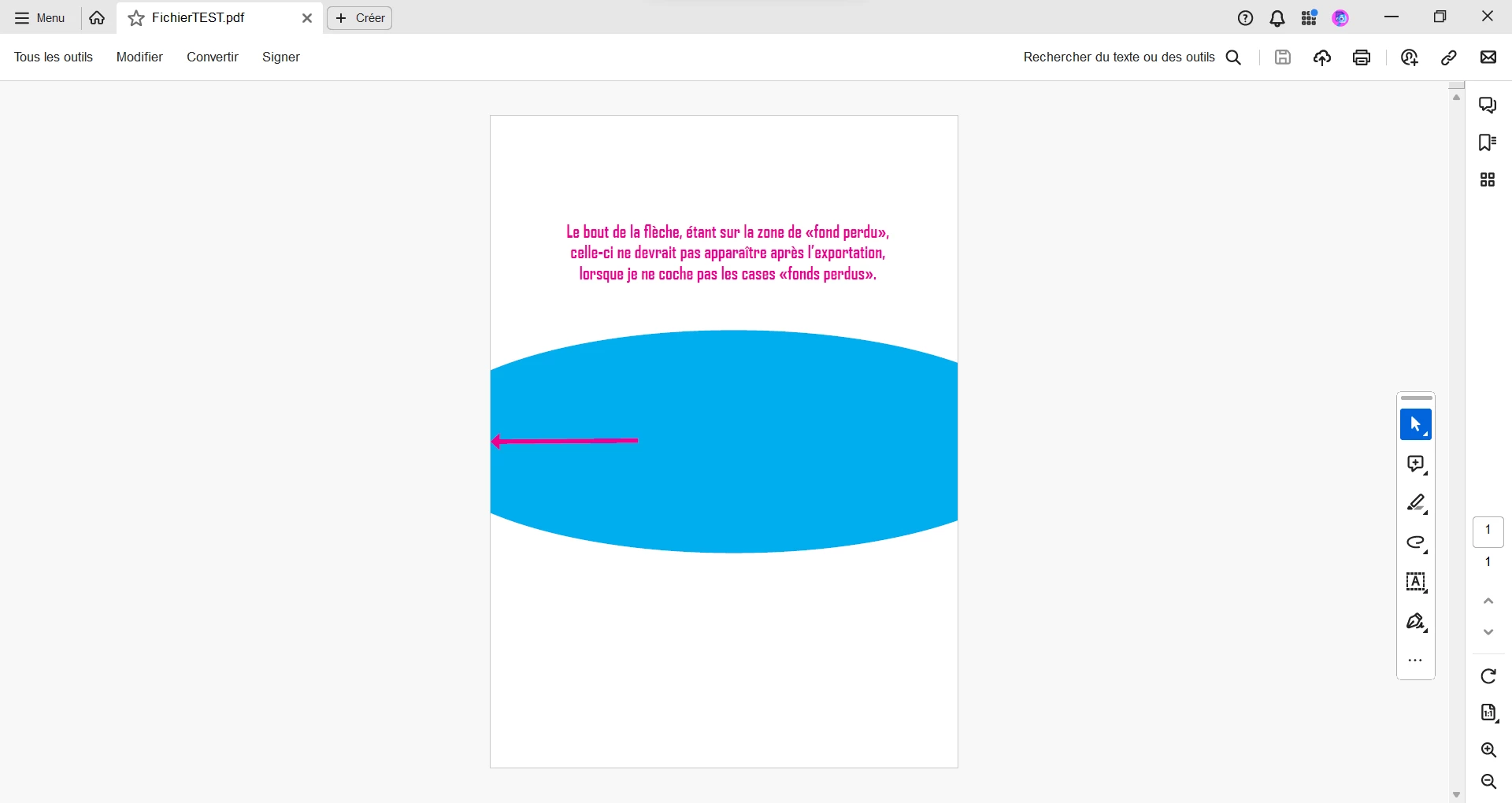The image size is (1512, 803).
Task: Activate the Selection arrow tool
Action: point(1416,425)
